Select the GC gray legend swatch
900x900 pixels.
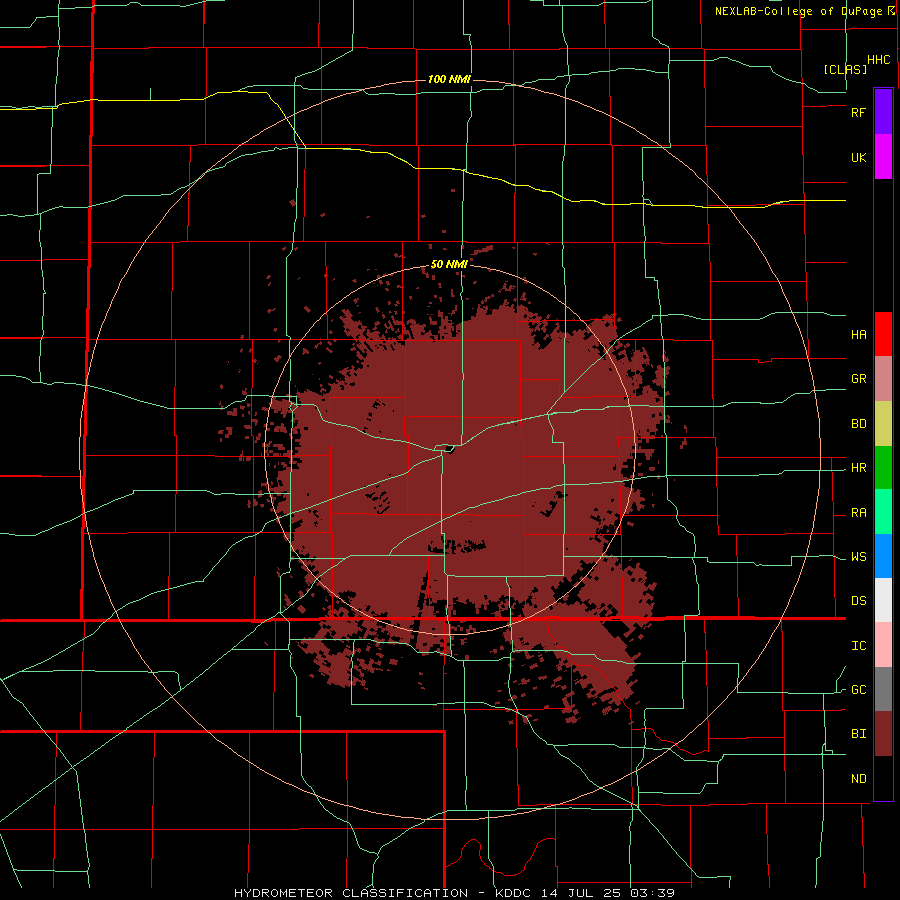click(x=883, y=689)
